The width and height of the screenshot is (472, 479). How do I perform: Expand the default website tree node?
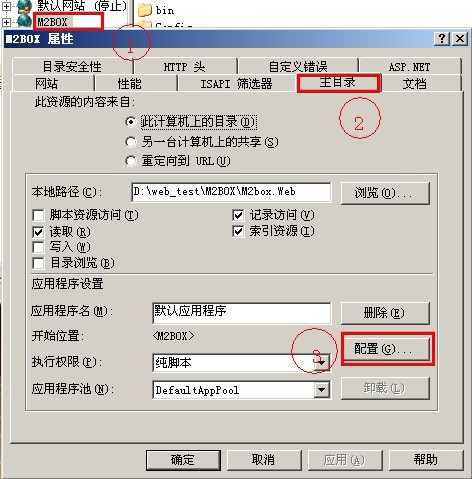[6, 6]
